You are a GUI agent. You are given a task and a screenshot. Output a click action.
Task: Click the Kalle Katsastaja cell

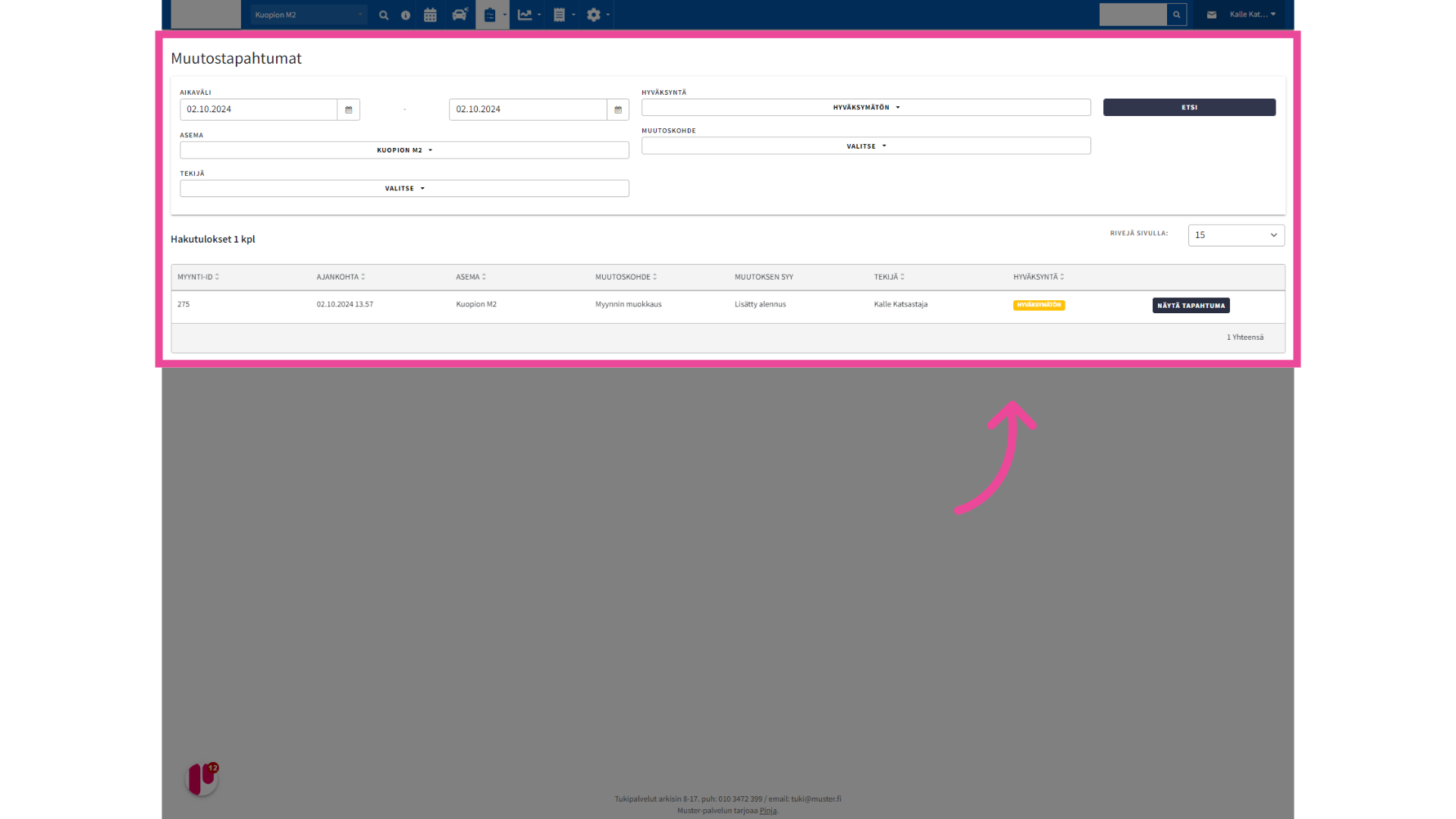pos(901,304)
